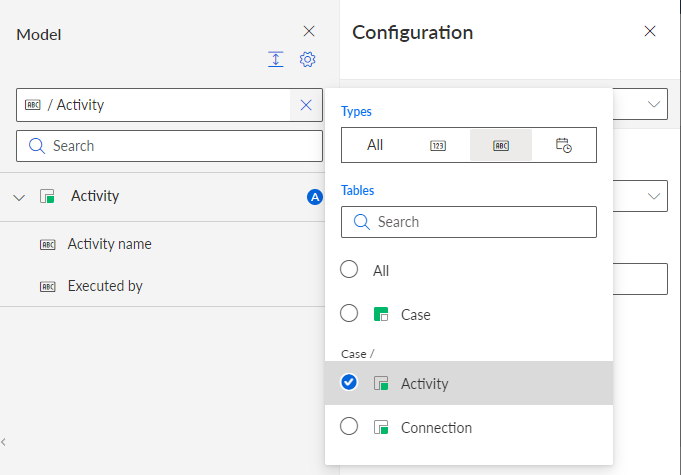Click the 'Case' table label
This screenshot has width=681, height=475.
[x=416, y=315]
